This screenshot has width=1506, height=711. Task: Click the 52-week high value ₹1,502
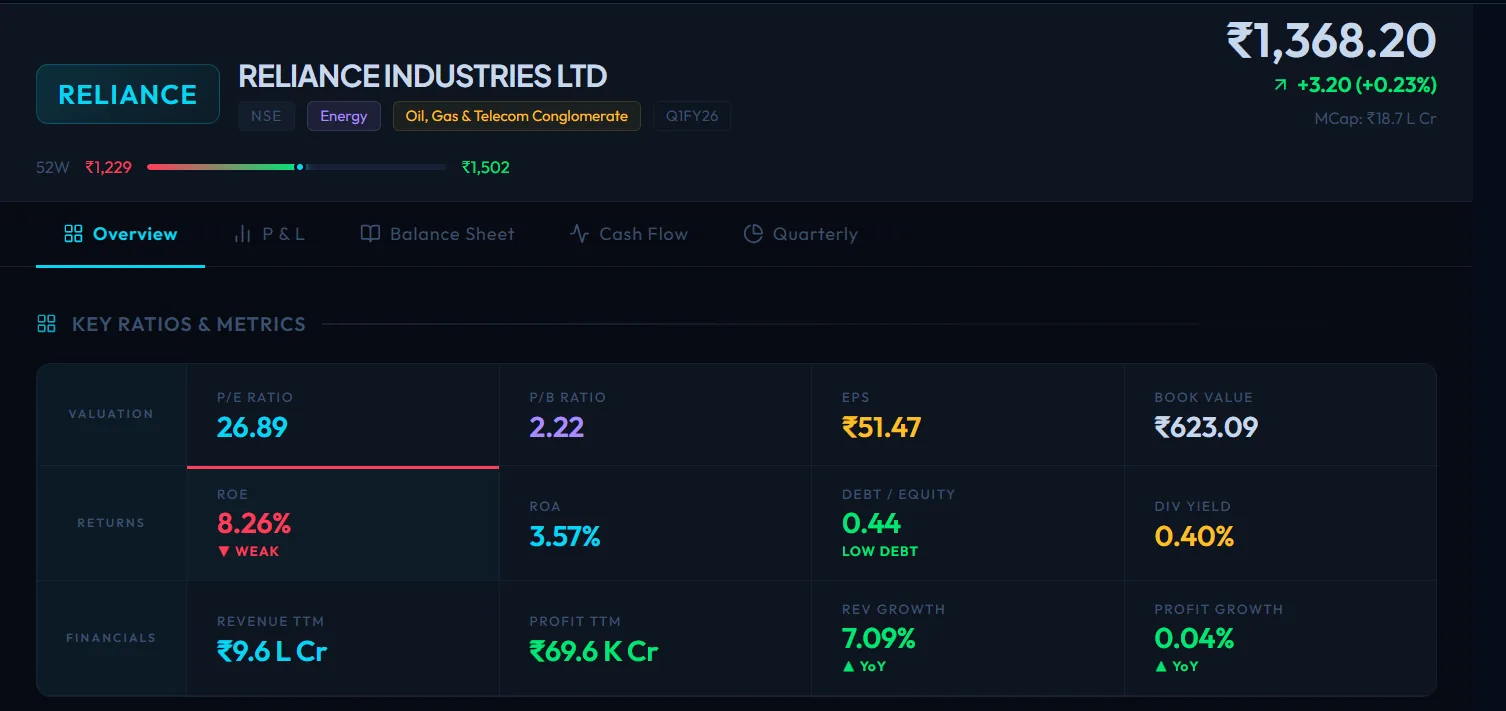click(485, 167)
